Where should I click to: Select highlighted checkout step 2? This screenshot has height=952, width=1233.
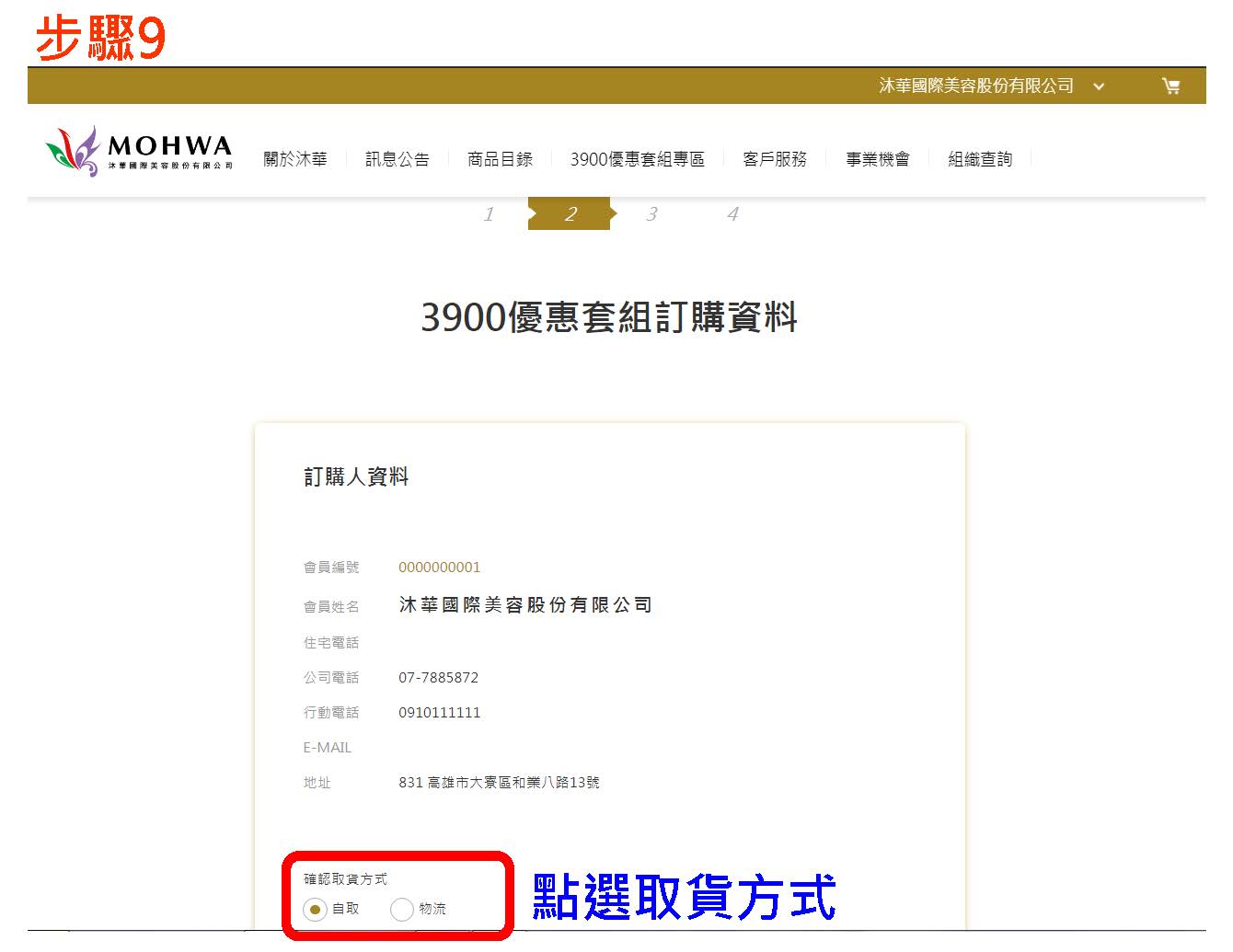[570, 213]
